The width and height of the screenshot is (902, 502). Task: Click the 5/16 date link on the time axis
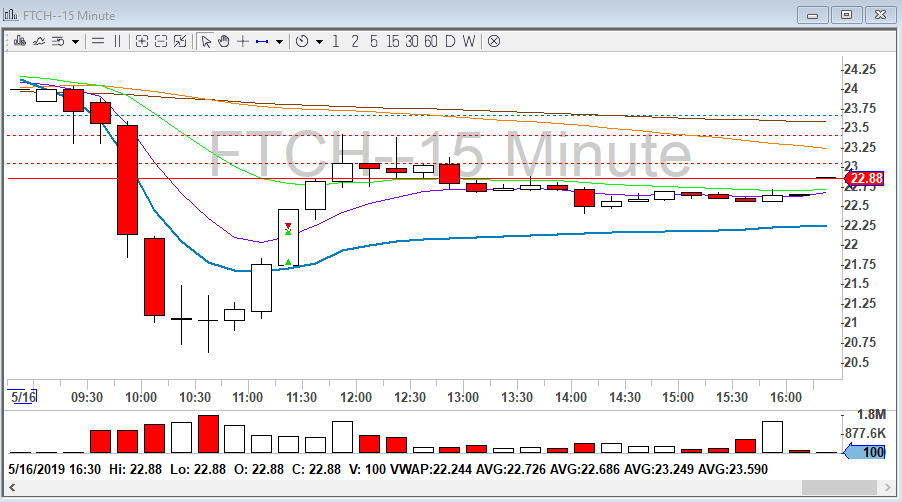point(24,397)
